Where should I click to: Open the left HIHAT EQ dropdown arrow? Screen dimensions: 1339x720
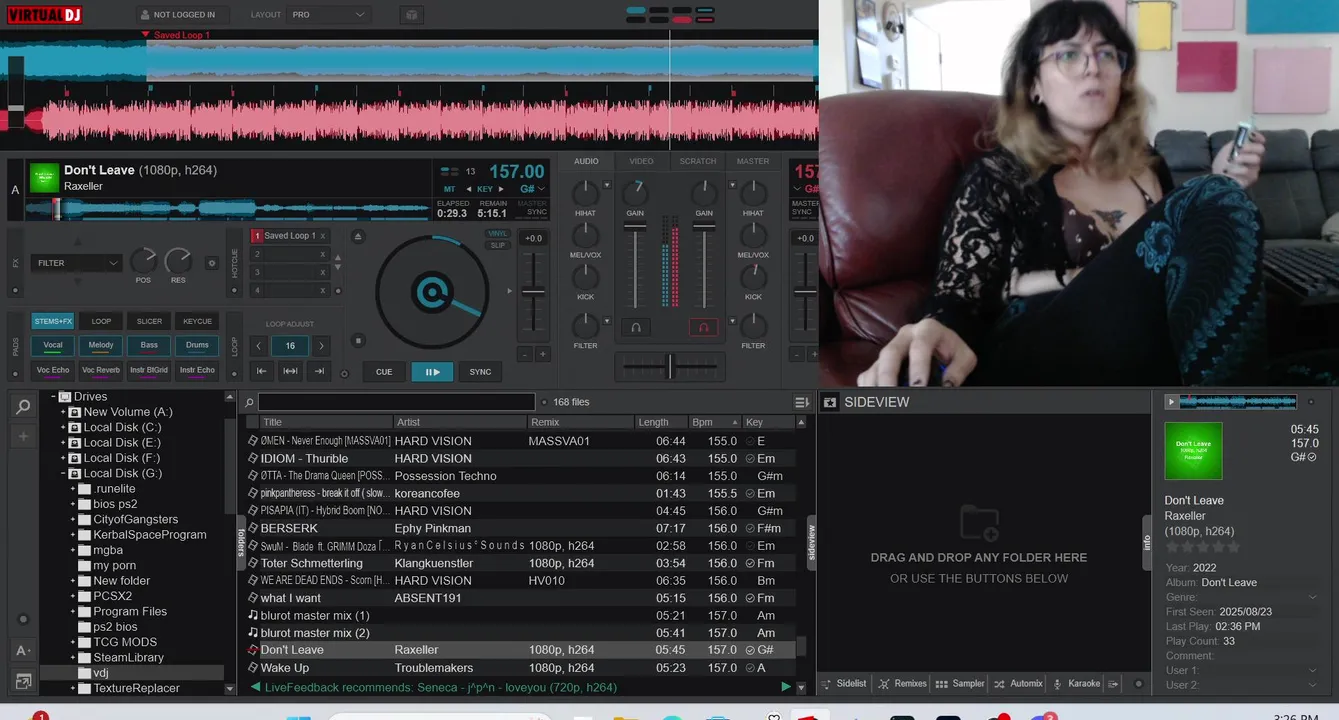point(606,184)
